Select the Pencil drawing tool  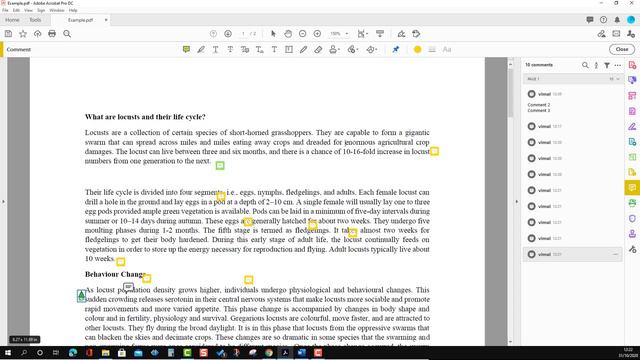pos(303,49)
